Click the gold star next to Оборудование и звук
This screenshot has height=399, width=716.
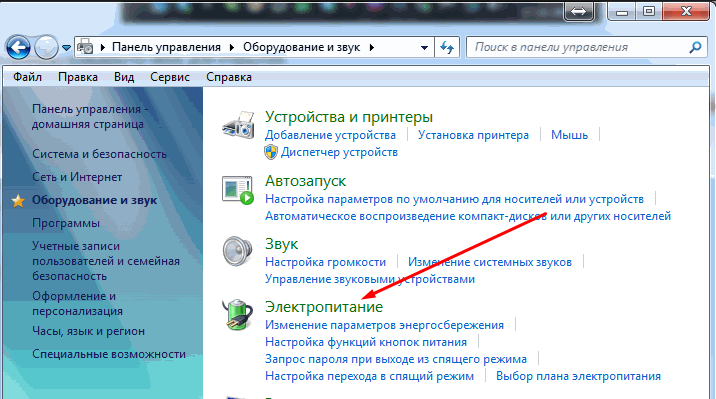(x=18, y=200)
